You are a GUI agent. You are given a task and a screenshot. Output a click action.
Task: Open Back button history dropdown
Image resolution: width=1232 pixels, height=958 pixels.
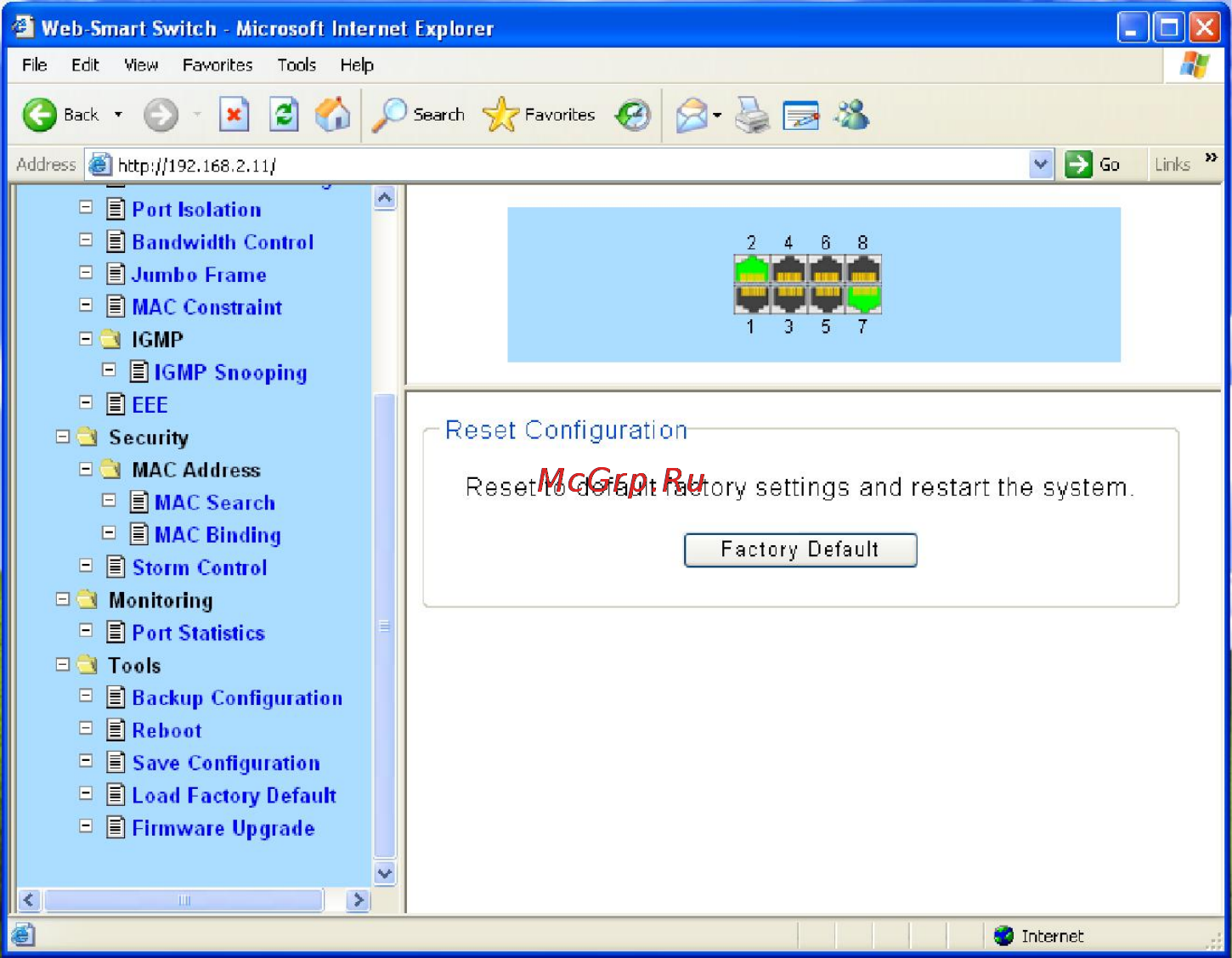click(x=118, y=115)
